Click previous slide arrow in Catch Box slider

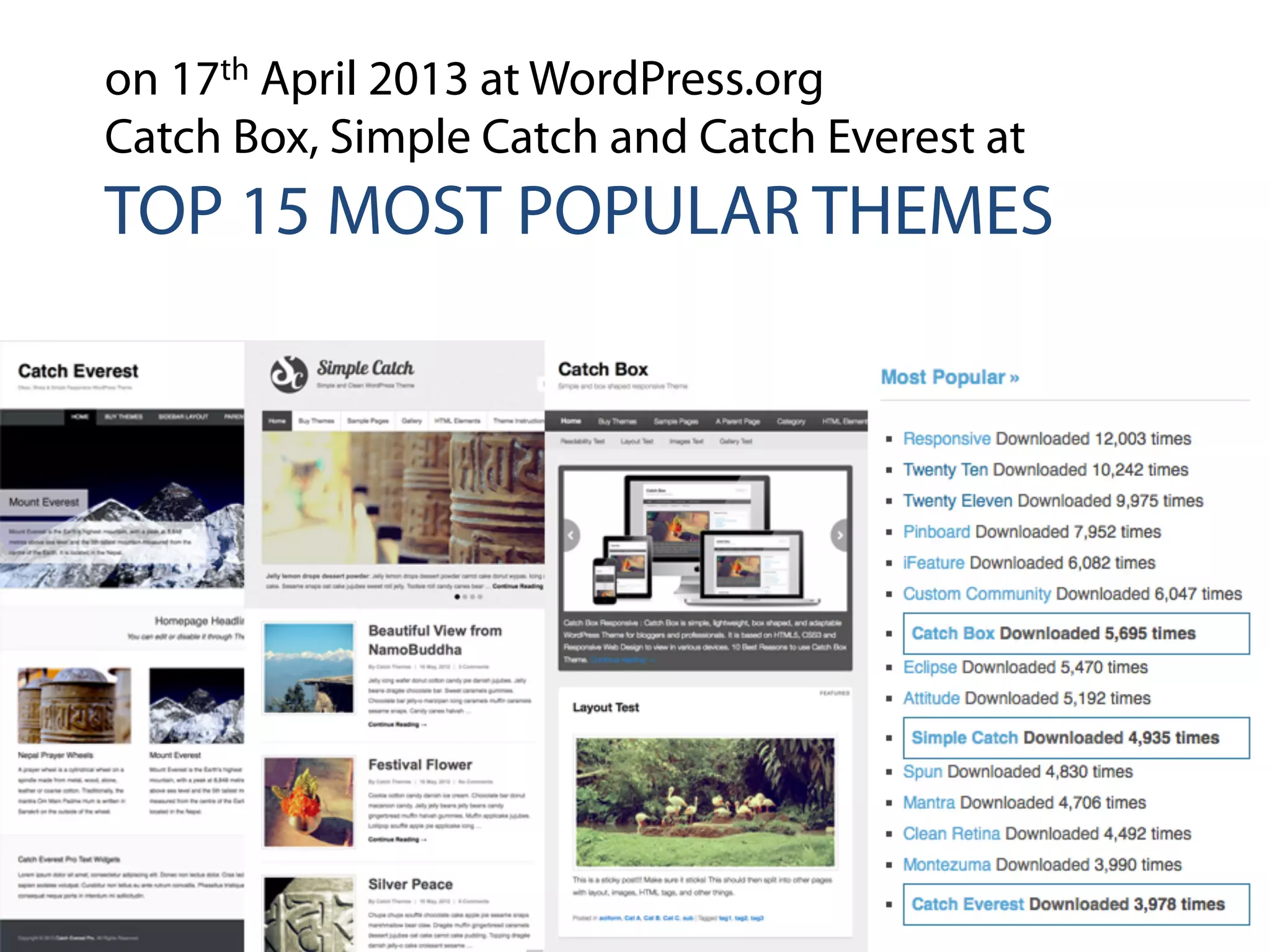click(571, 534)
